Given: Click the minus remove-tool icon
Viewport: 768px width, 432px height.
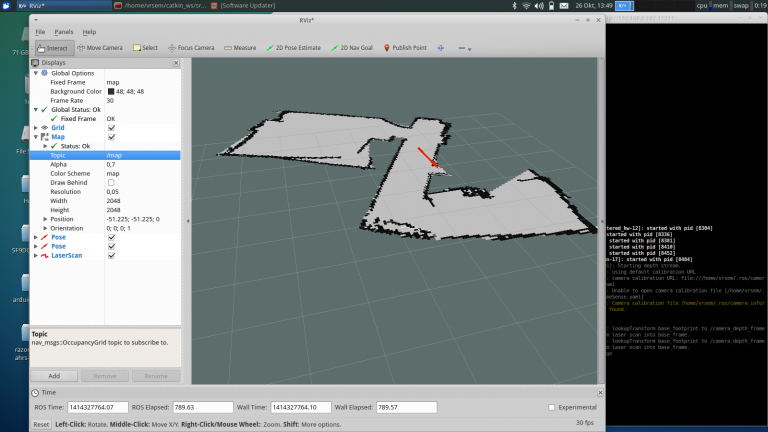Looking at the screenshot, I should 461,48.
